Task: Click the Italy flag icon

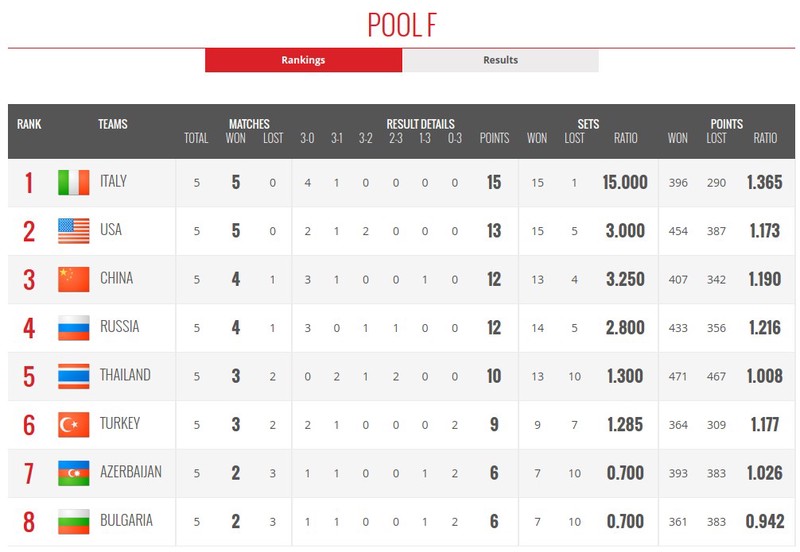Action: pos(73,183)
